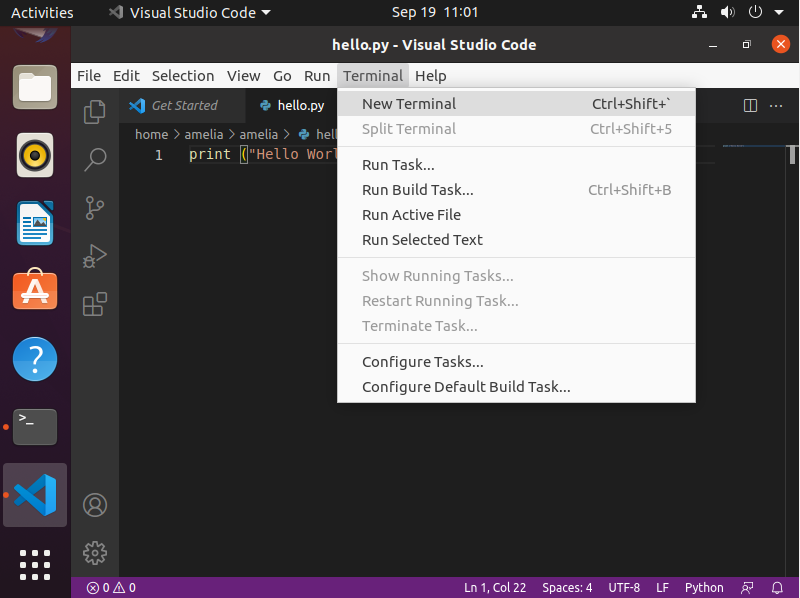Choose Run Task... from the menu
Viewport: 800px width, 598px height.
pos(516,165)
